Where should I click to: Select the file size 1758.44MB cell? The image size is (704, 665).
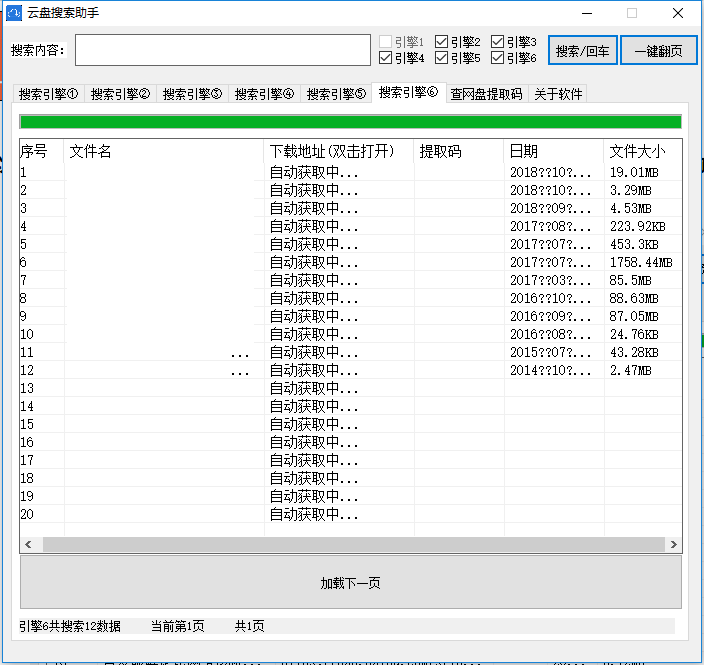coord(641,262)
